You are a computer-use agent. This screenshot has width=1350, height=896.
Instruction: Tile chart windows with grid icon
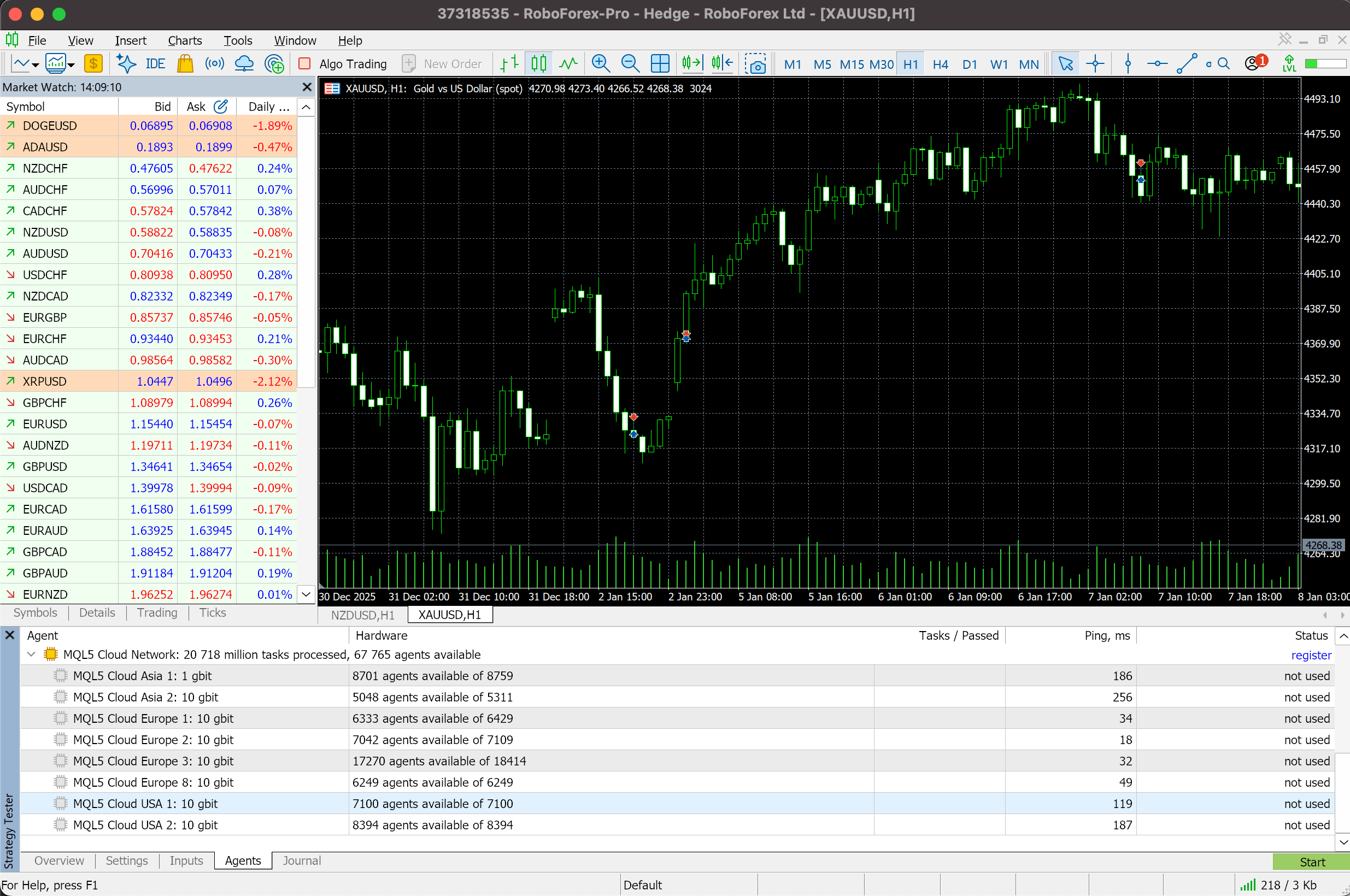(660, 63)
